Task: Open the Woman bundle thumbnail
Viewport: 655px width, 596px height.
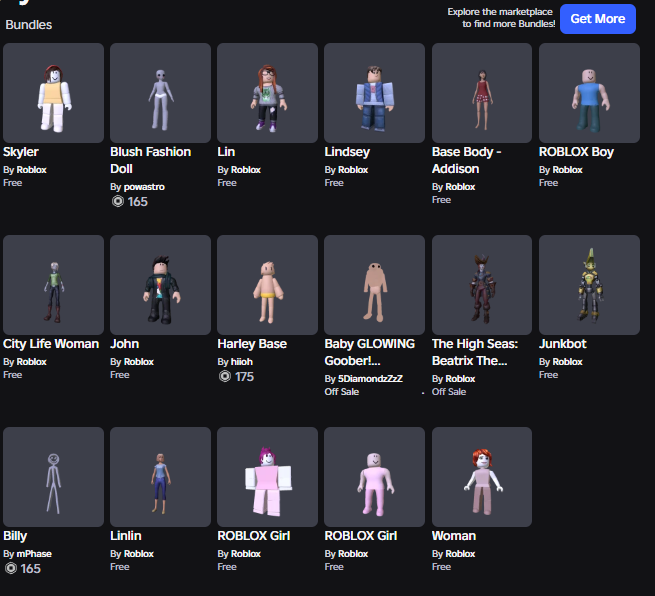Action: click(x=482, y=477)
